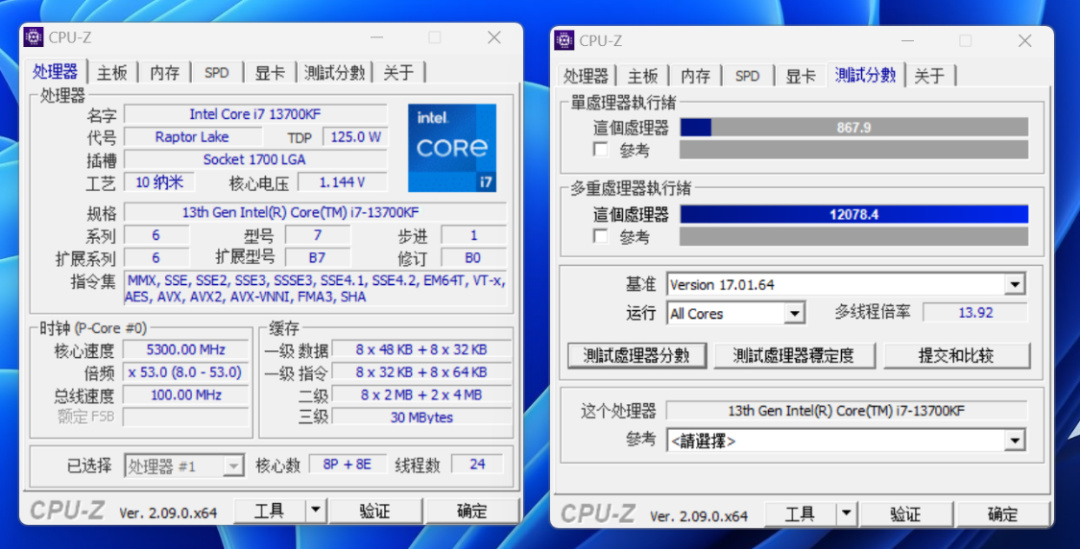
Task: Switch to 主板 tab in left window
Action: pos(112,72)
